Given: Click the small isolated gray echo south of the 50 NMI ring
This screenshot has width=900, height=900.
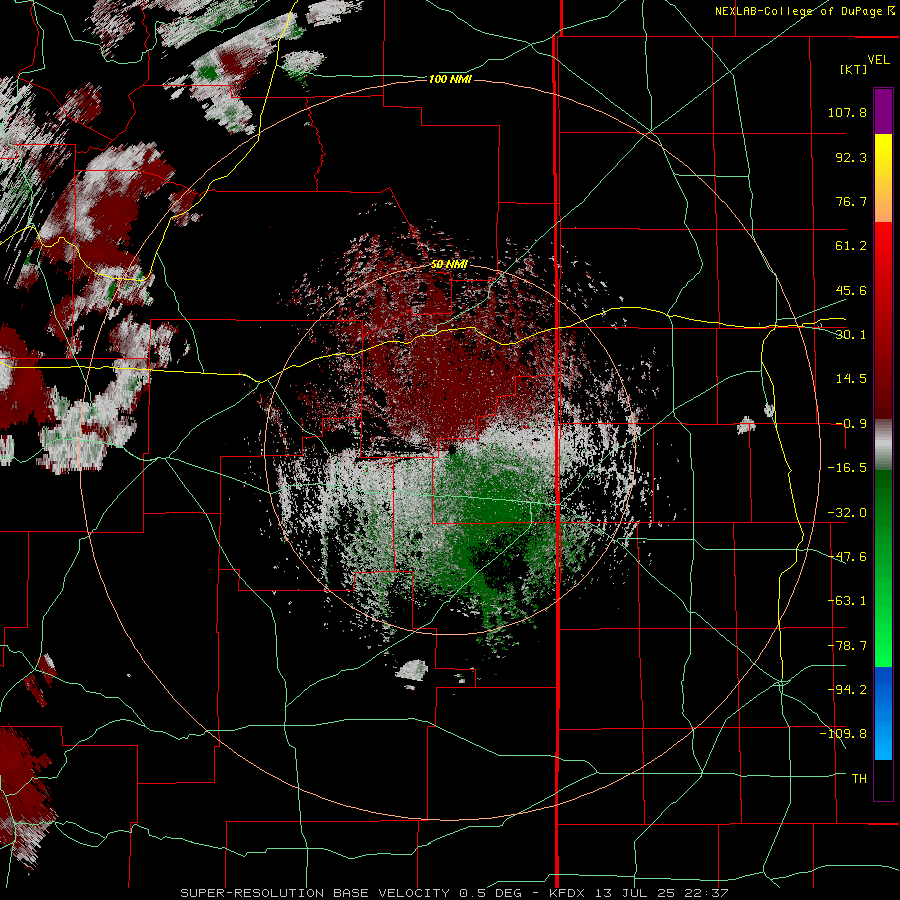Looking at the screenshot, I should tap(412, 670).
